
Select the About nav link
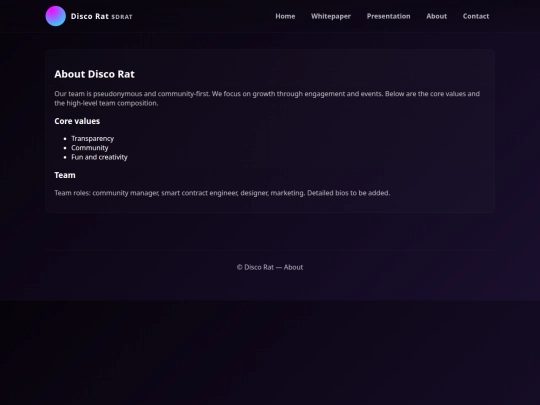(x=436, y=16)
